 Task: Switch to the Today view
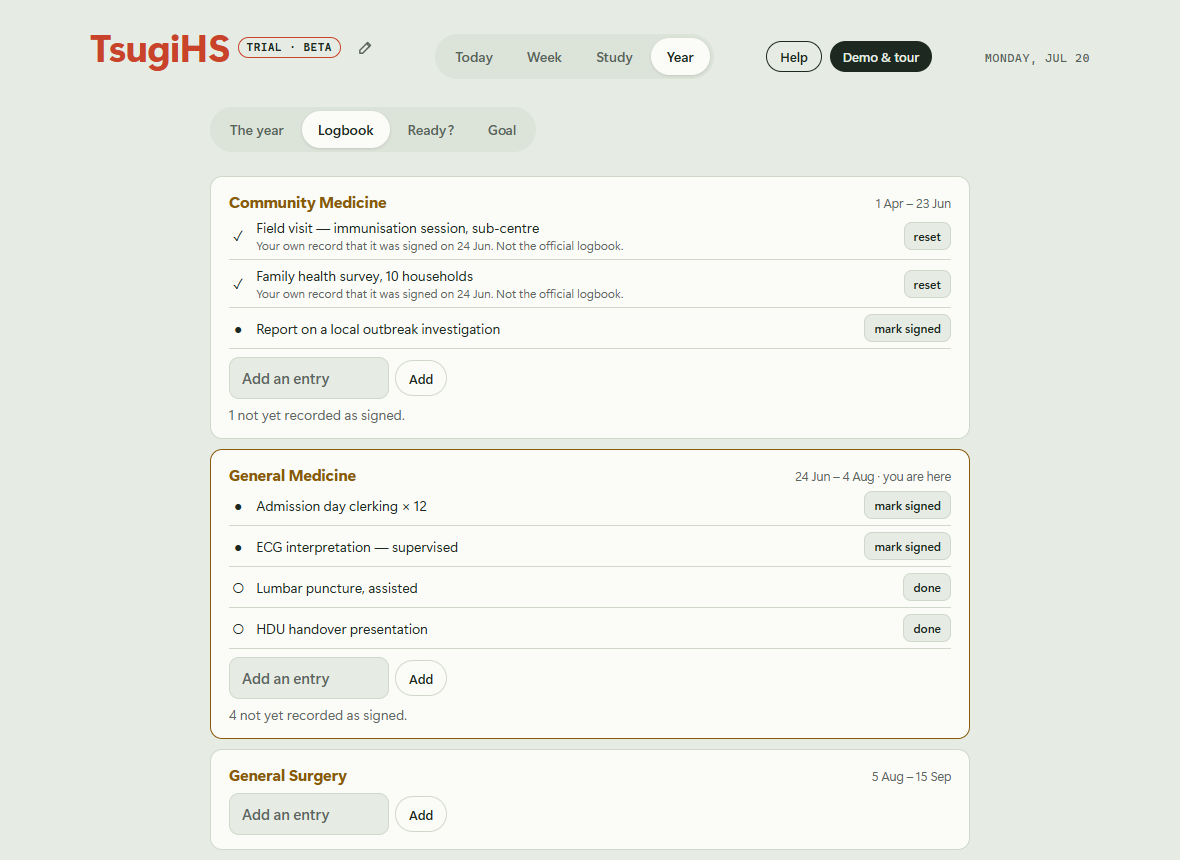point(474,57)
